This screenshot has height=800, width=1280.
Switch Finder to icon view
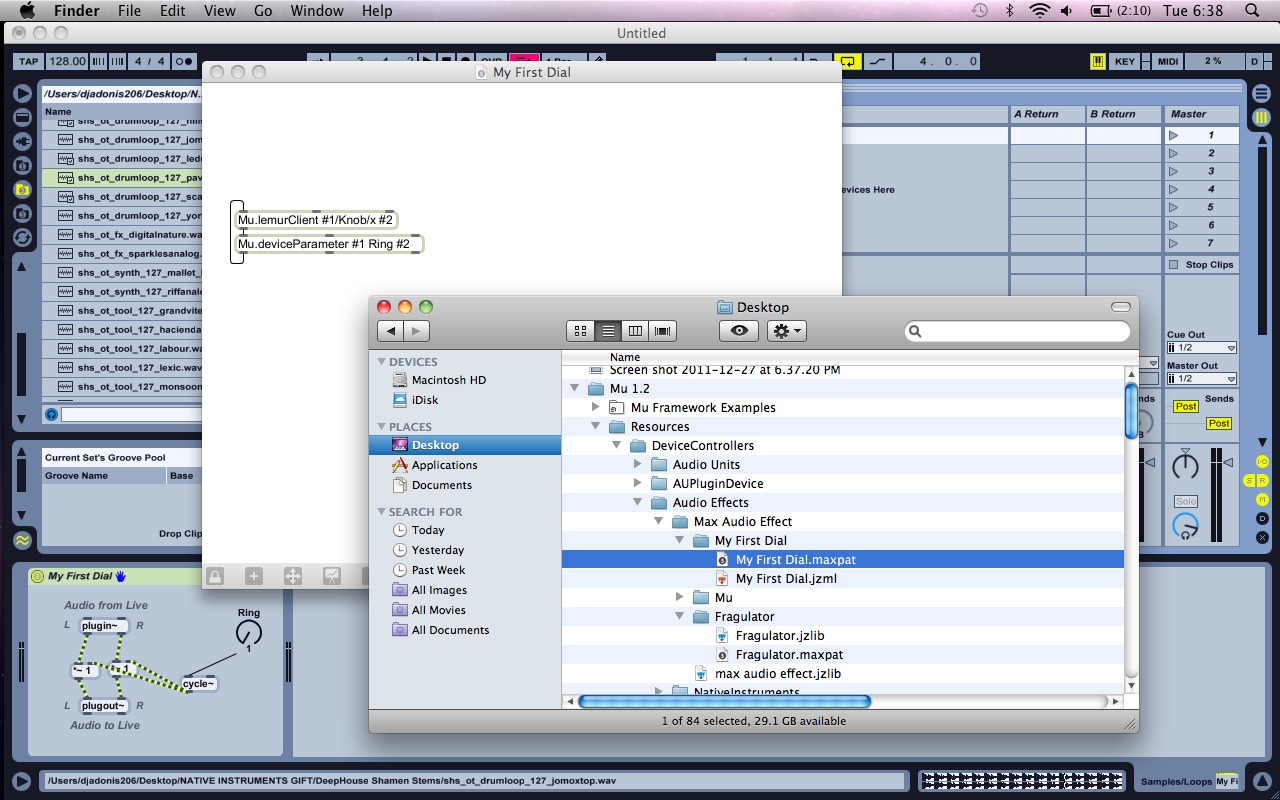[x=580, y=331]
